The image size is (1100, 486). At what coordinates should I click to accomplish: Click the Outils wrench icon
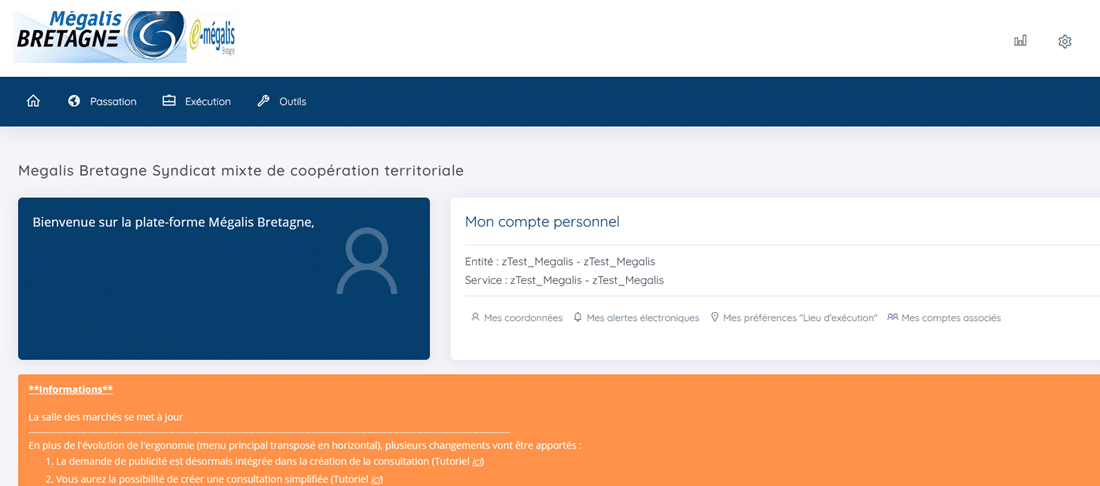pos(264,101)
